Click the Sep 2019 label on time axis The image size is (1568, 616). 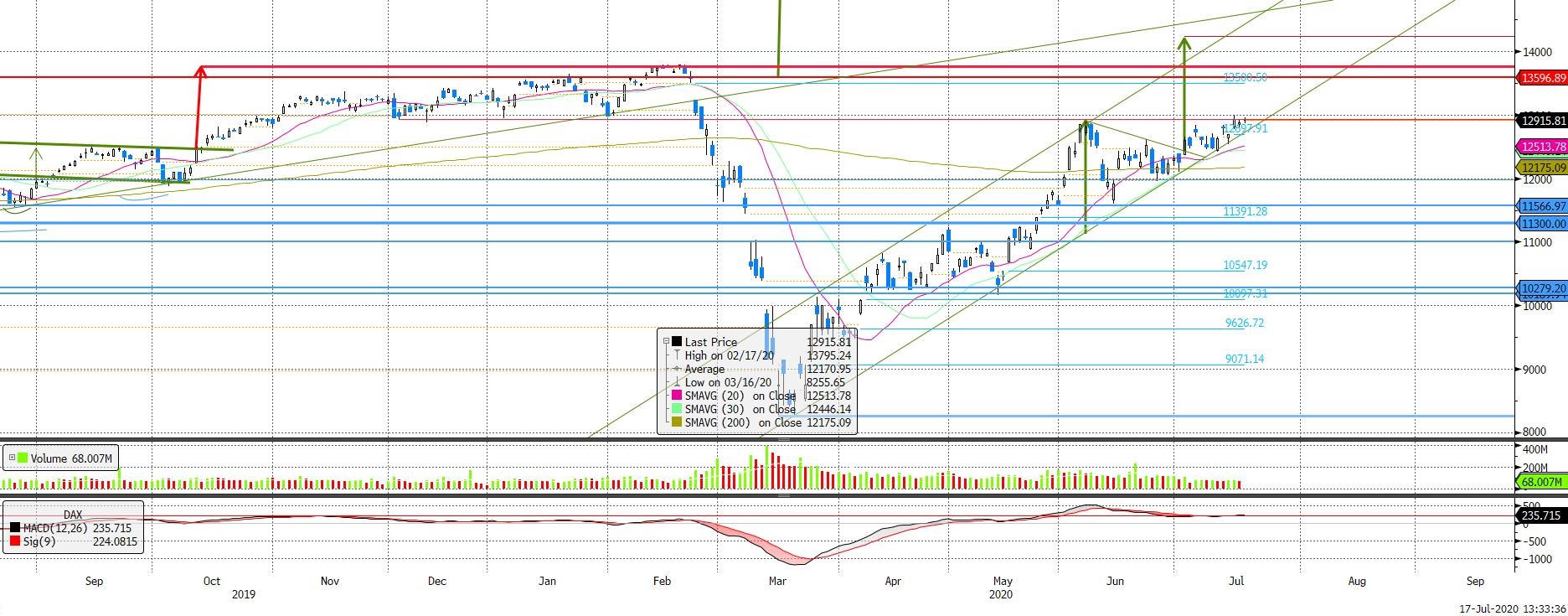[x=95, y=581]
